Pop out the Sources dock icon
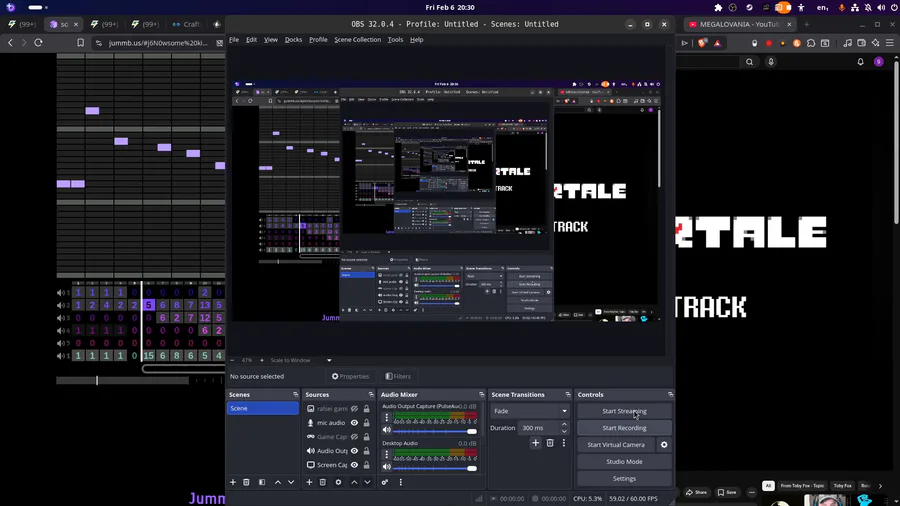This screenshot has width=900, height=506. point(371,395)
